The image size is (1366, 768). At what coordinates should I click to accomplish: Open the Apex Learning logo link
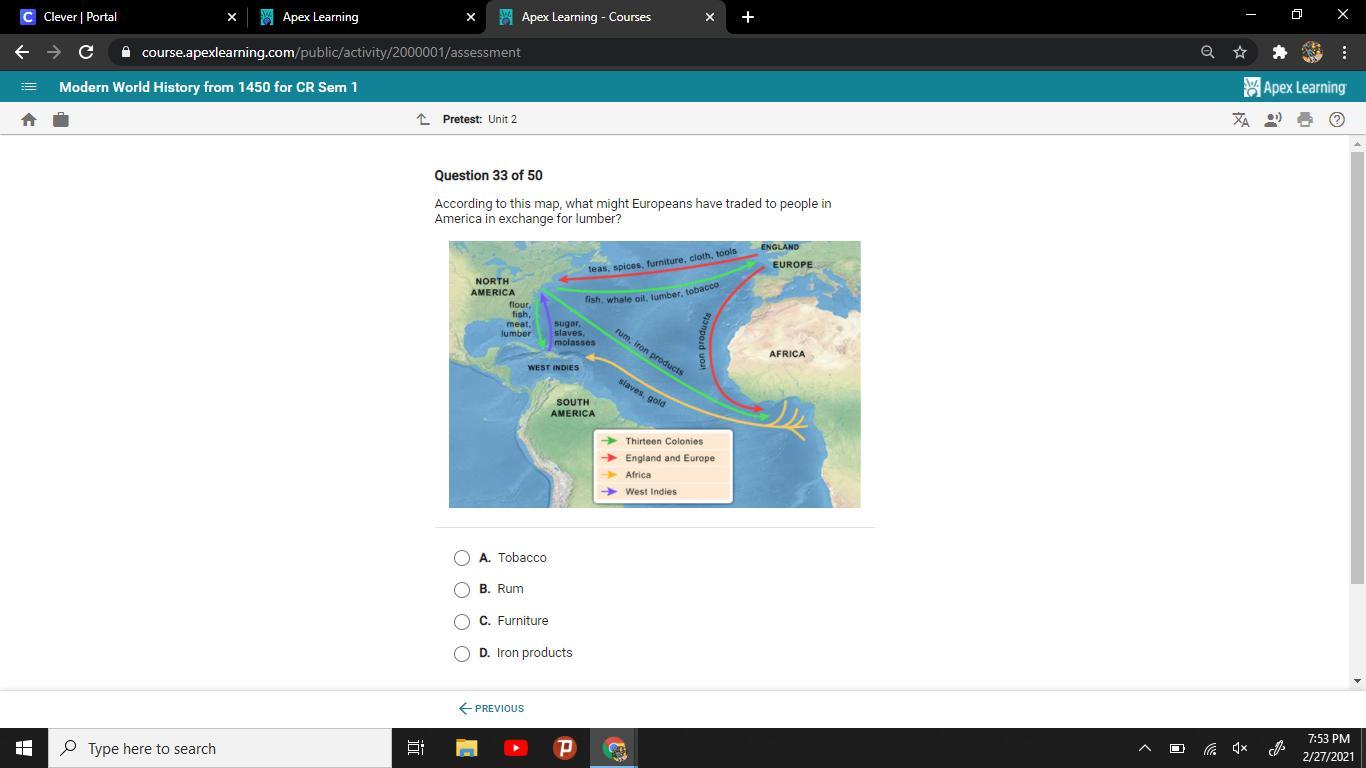click(x=1295, y=87)
